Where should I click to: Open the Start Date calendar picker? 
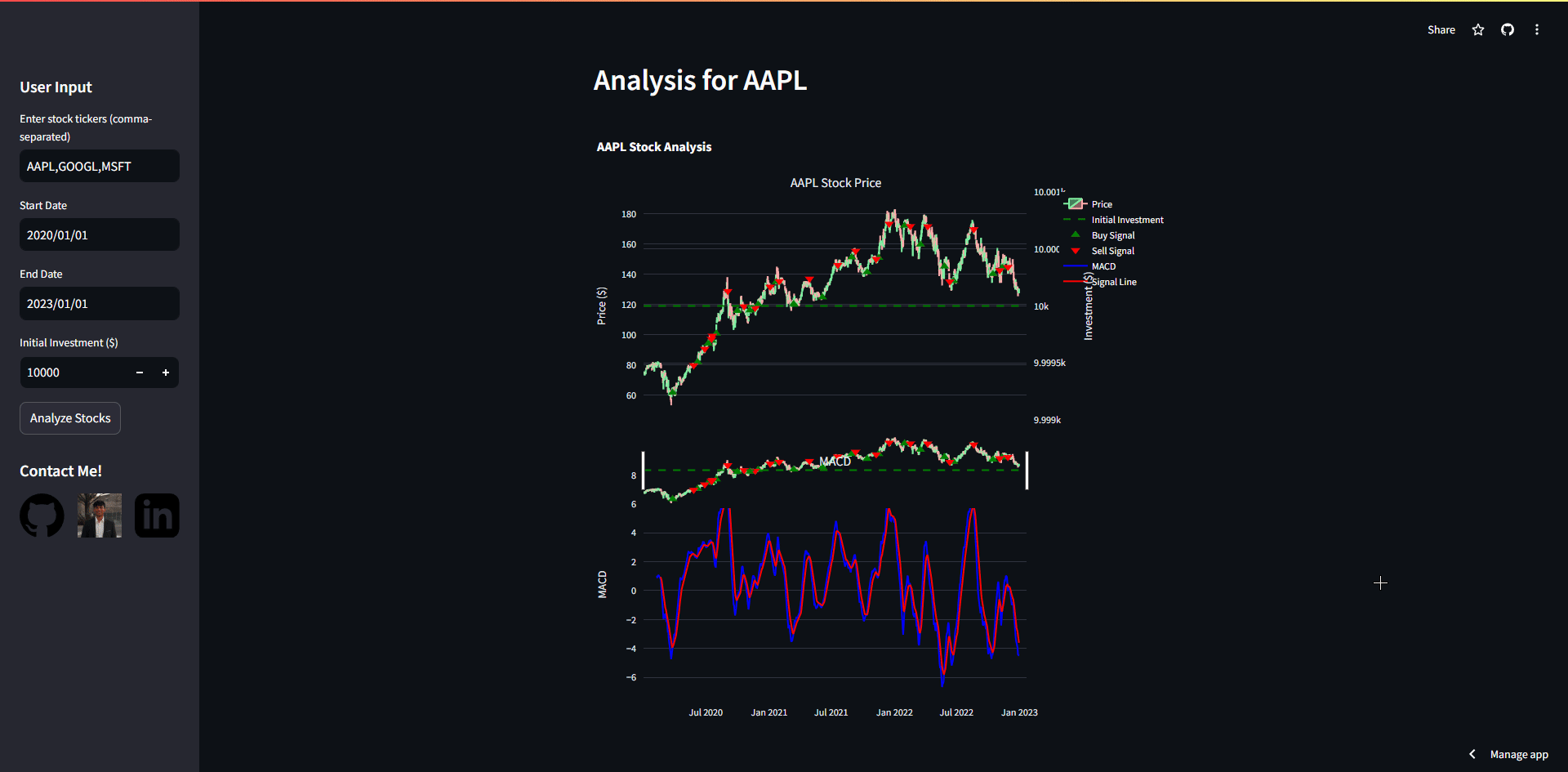99,234
